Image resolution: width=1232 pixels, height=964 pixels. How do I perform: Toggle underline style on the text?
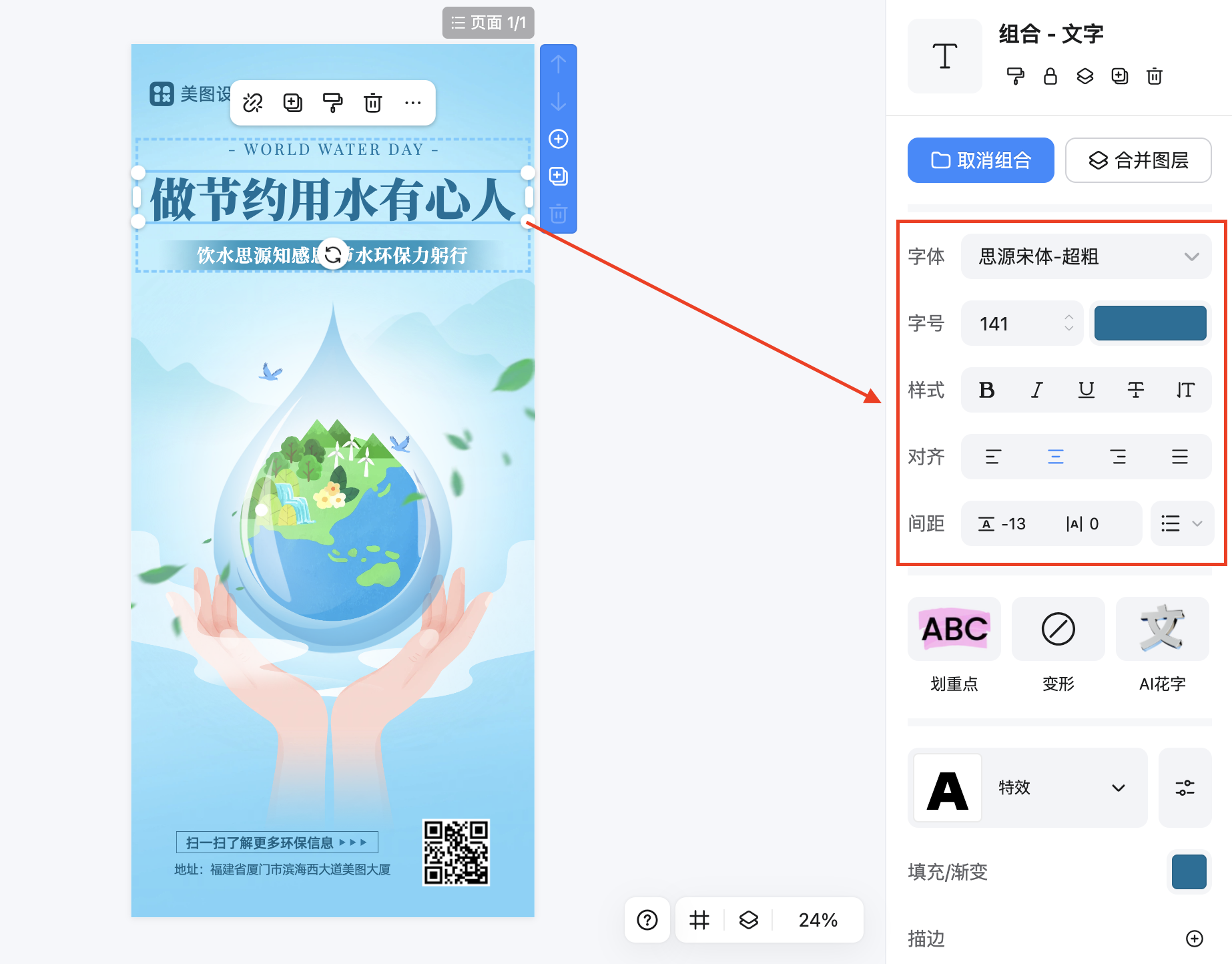tap(1086, 390)
